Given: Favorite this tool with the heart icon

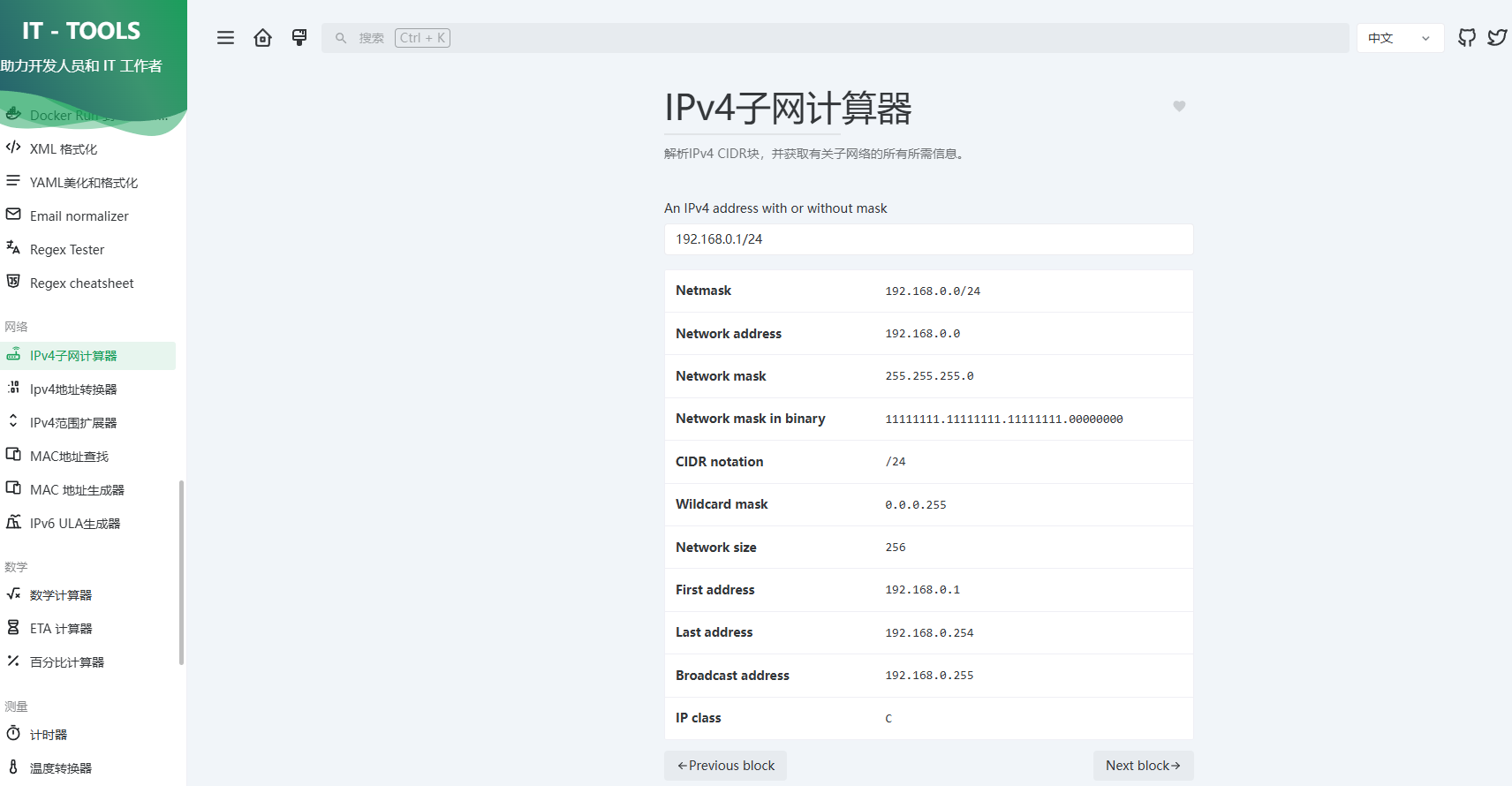Looking at the screenshot, I should pos(1179,106).
